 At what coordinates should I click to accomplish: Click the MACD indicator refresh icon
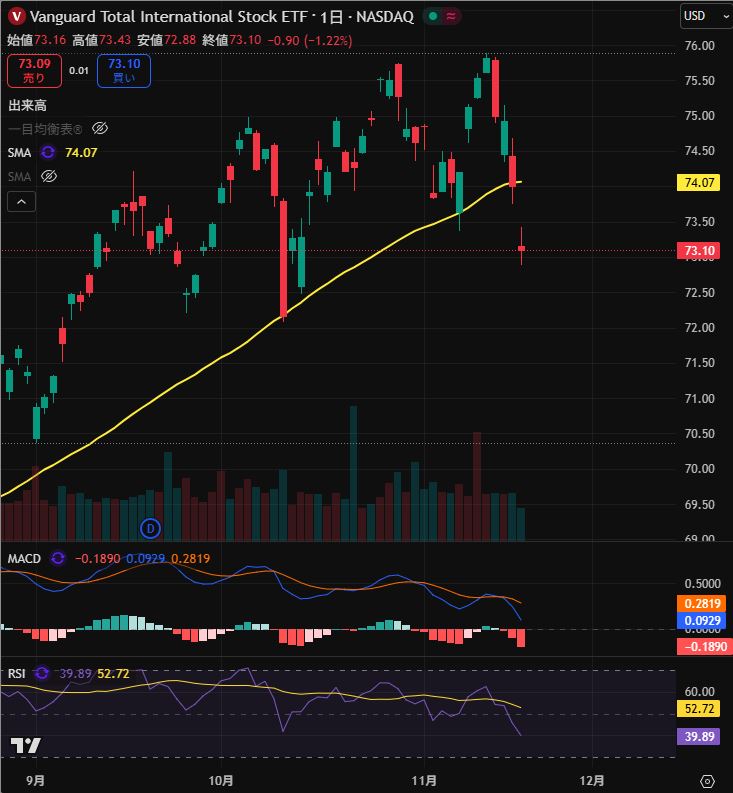pos(58,558)
